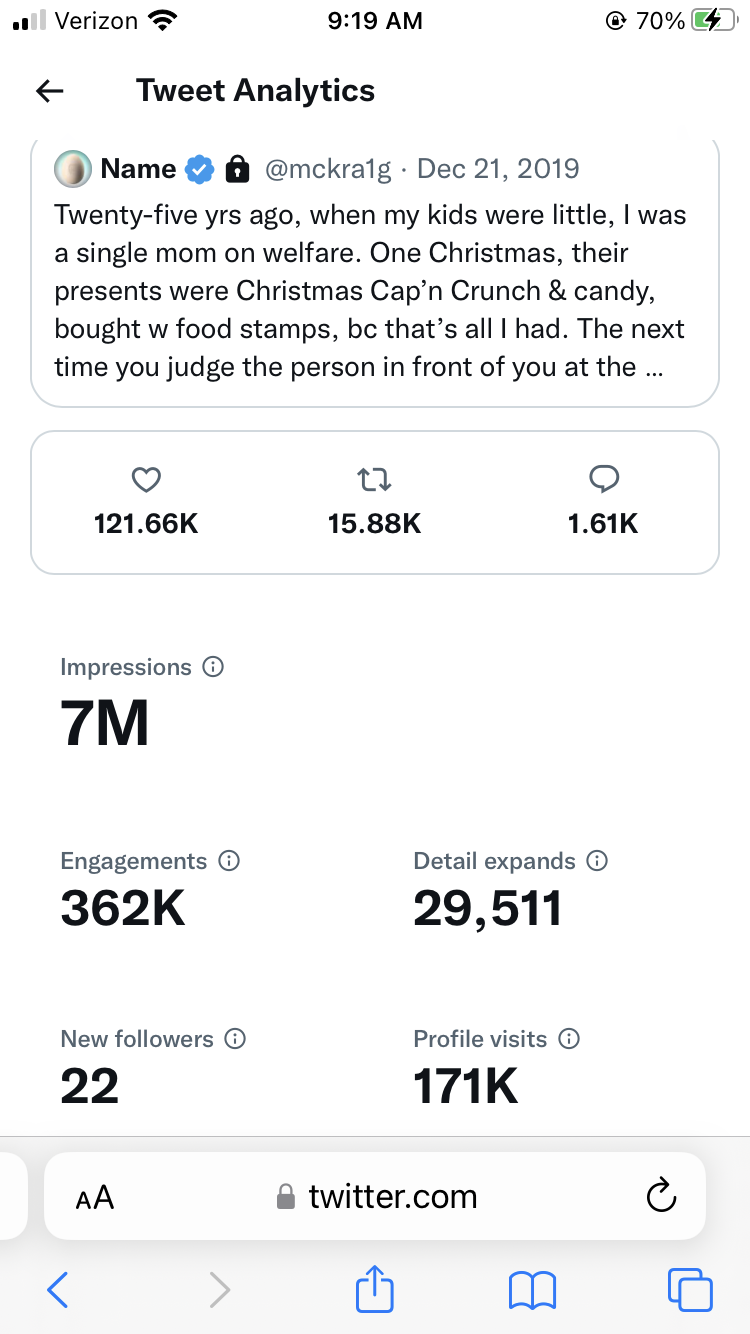Open info icon next to New followers
The height and width of the screenshot is (1334, 750).
tap(235, 1039)
